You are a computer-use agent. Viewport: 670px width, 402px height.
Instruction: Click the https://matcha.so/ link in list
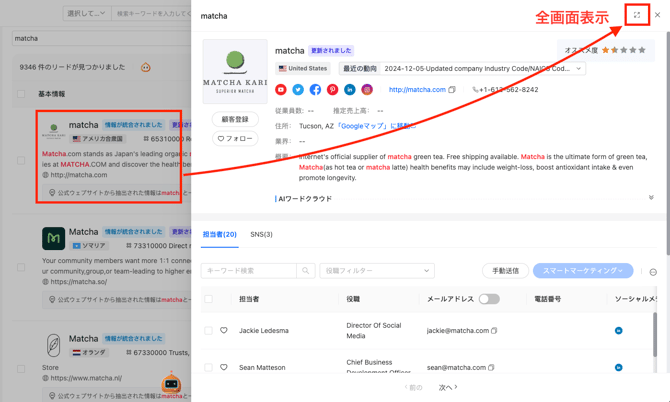79,282
